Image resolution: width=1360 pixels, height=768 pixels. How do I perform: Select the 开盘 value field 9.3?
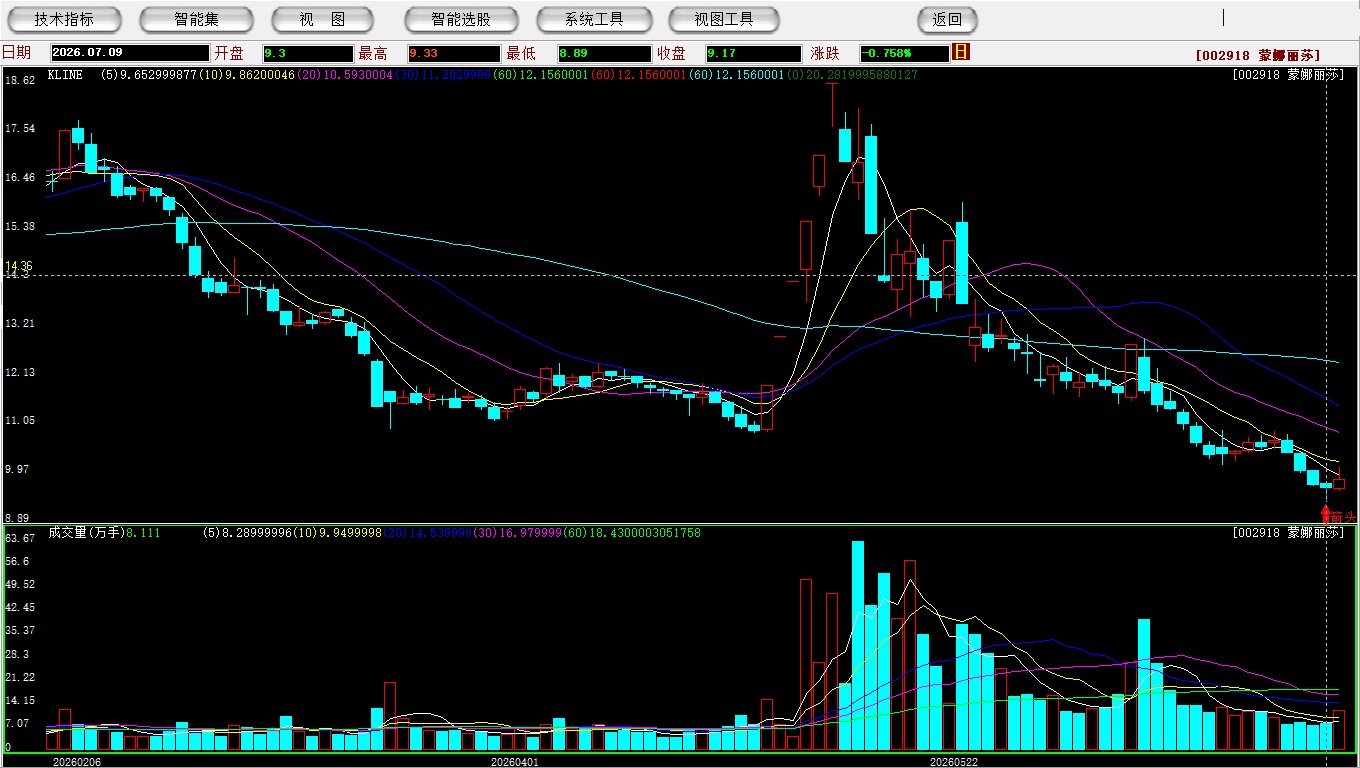tap(308, 53)
